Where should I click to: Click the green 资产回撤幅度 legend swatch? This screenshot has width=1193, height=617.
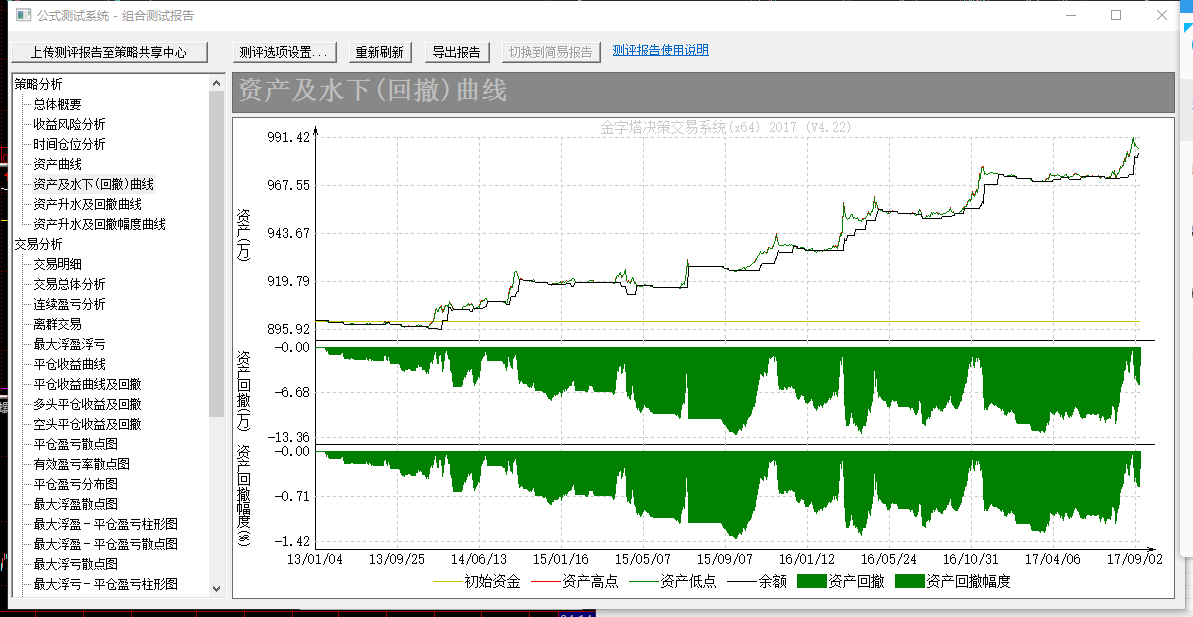909,581
